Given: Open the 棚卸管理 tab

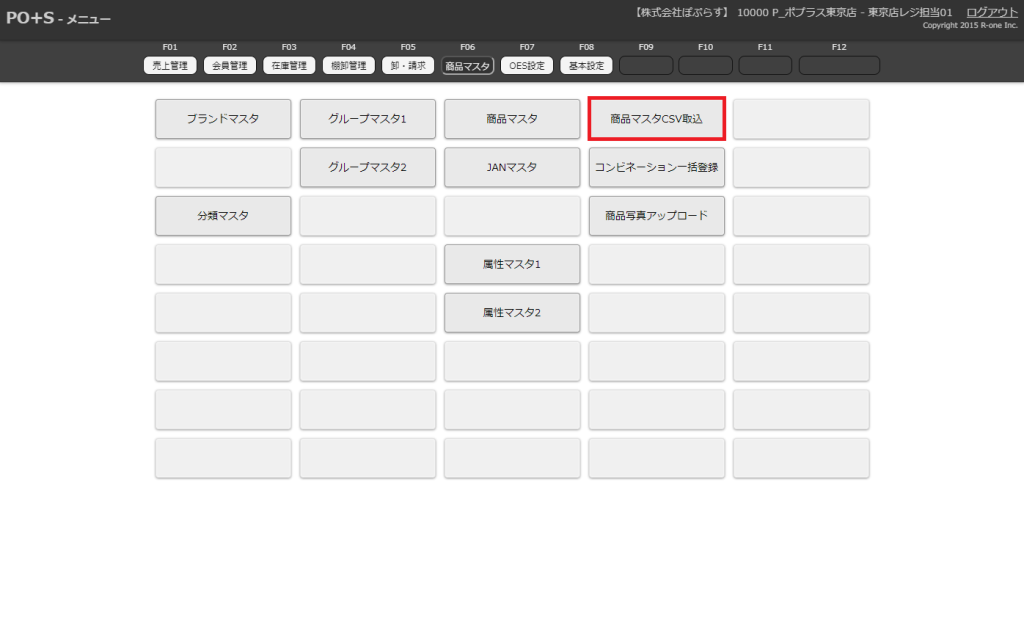Looking at the screenshot, I should click(349, 66).
